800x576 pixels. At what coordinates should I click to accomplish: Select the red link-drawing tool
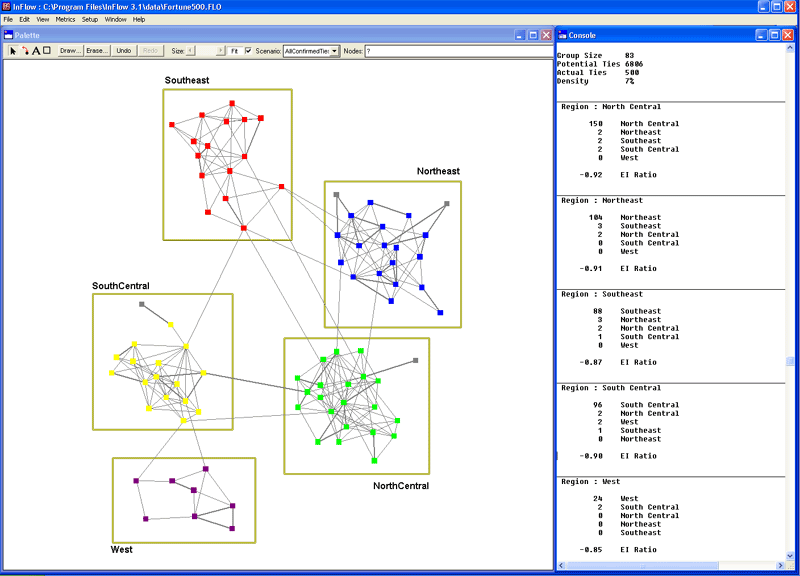[24, 51]
